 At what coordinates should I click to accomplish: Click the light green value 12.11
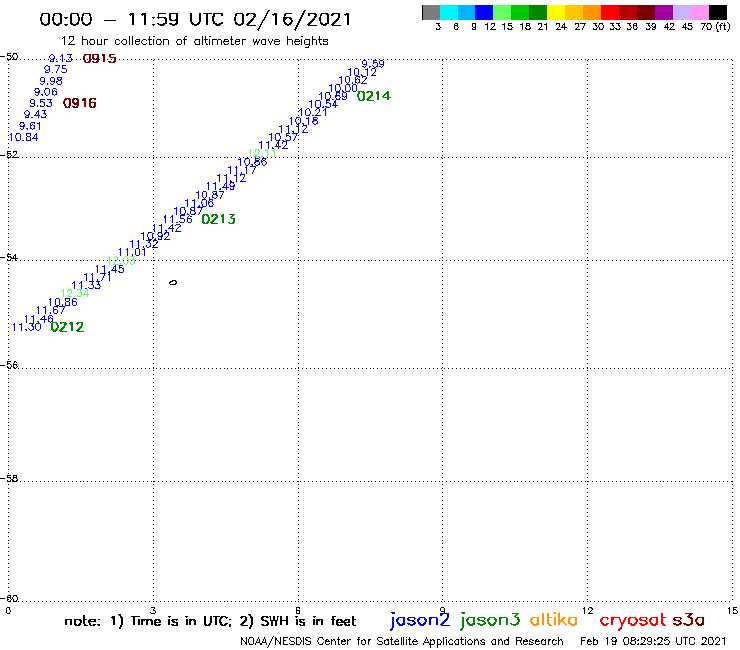pos(262,153)
